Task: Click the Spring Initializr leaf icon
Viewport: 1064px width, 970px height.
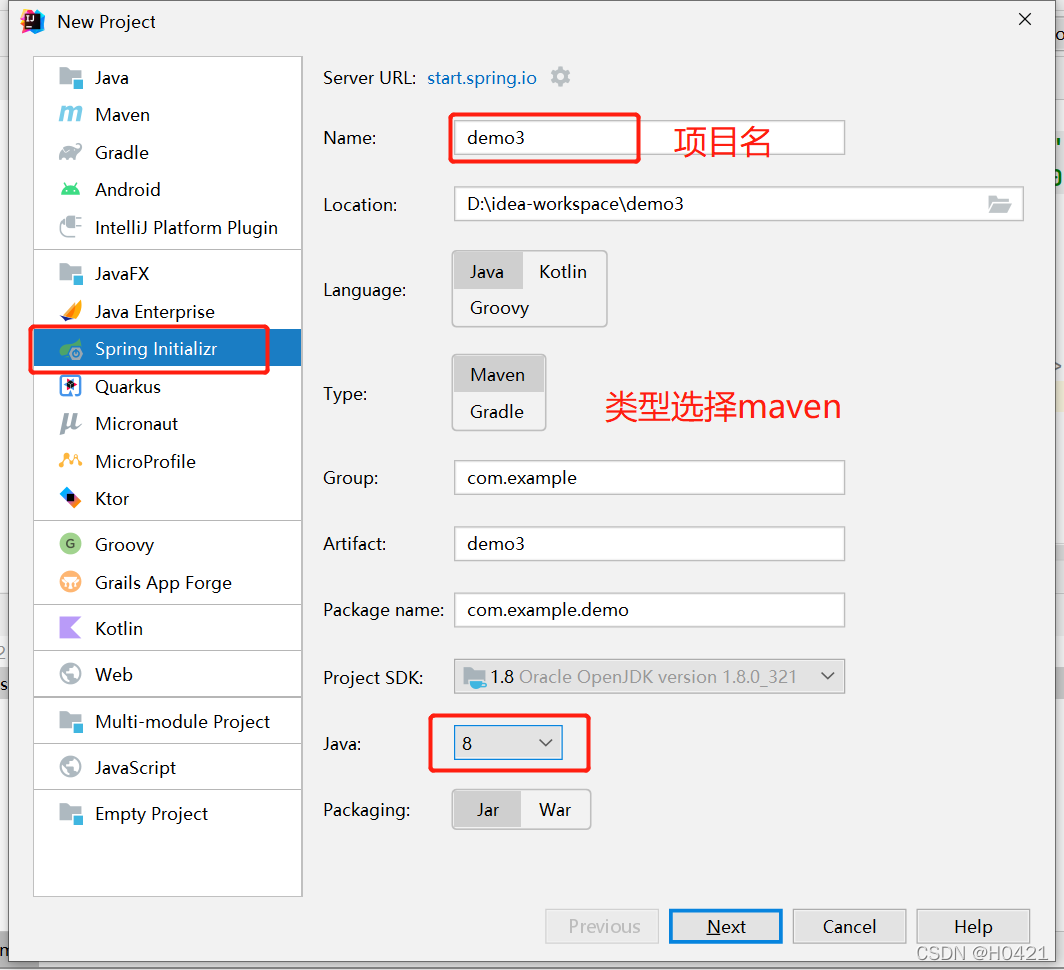Action: [x=71, y=349]
